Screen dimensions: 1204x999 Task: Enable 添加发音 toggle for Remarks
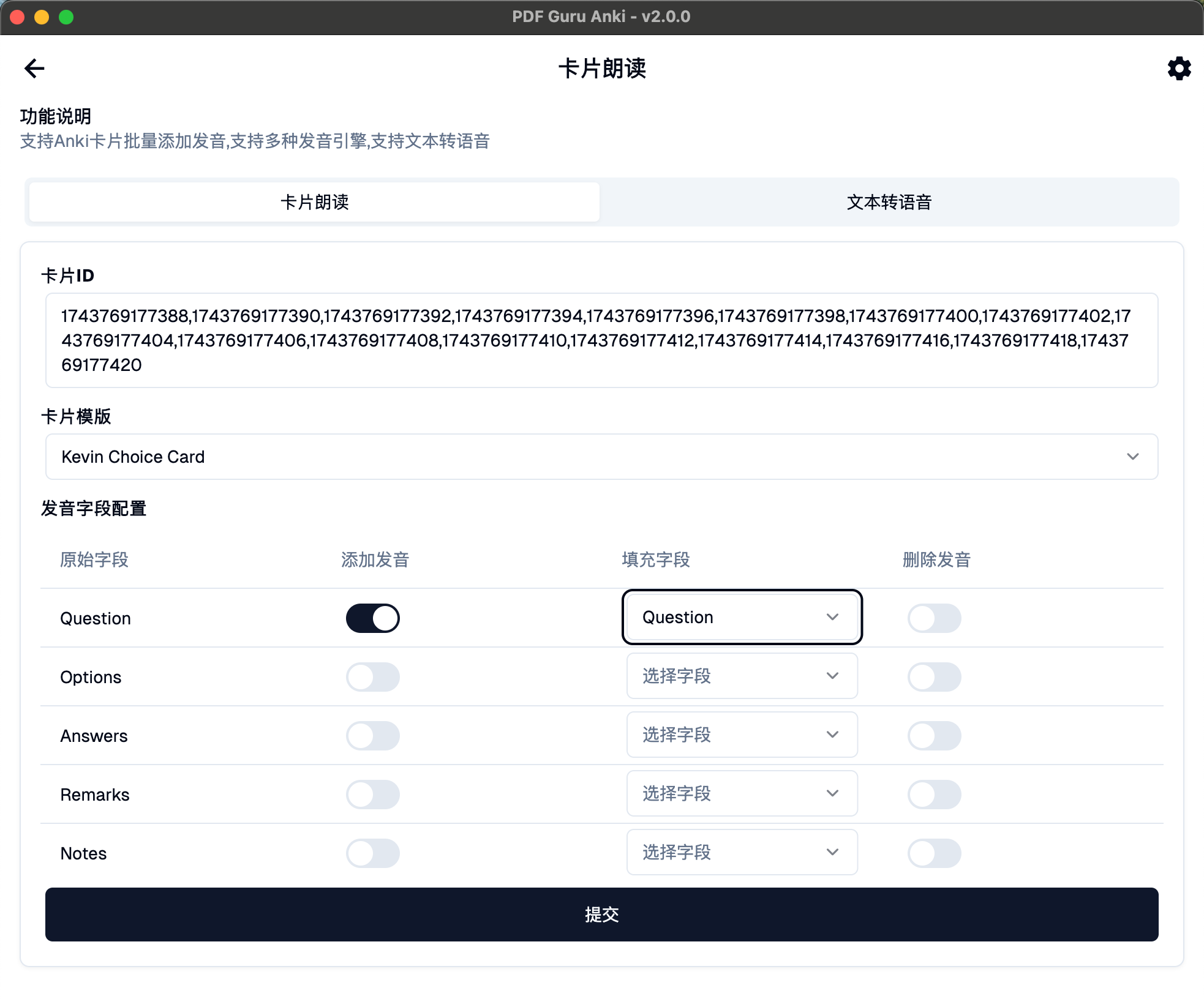tap(373, 795)
